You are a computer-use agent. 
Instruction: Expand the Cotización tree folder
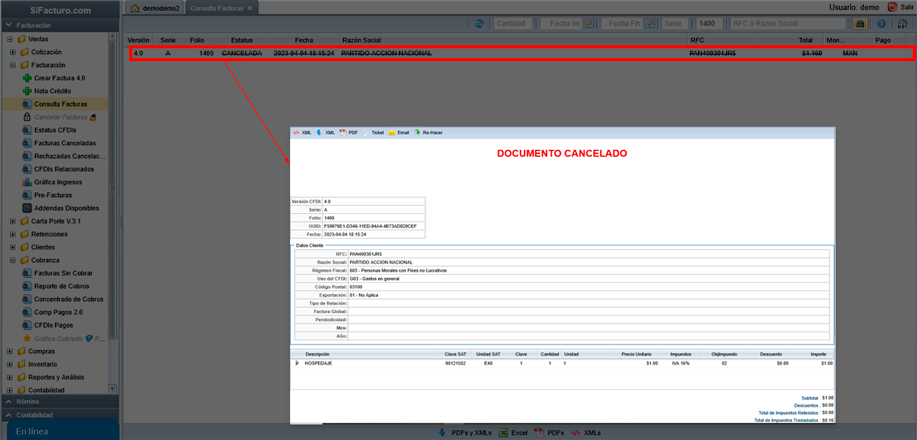12,52
